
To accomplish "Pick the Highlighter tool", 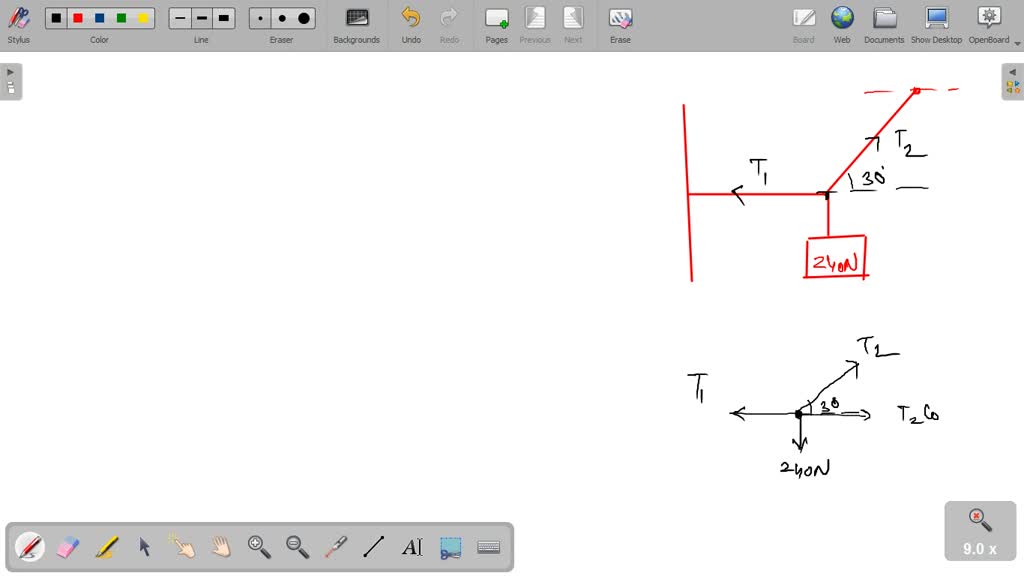I will (x=105, y=546).
